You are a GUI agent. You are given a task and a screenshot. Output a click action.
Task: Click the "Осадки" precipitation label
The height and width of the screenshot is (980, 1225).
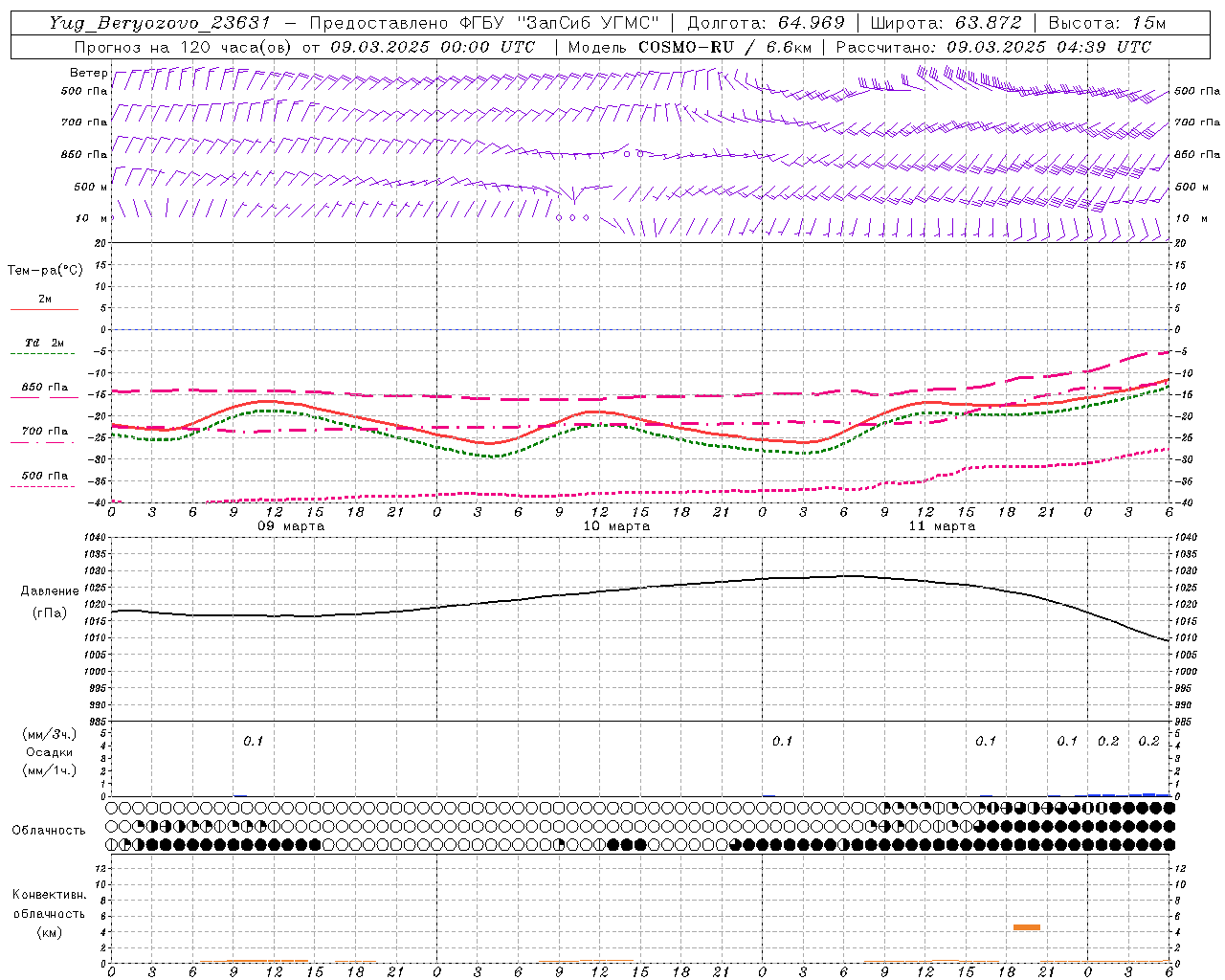(x=50, y=752)
